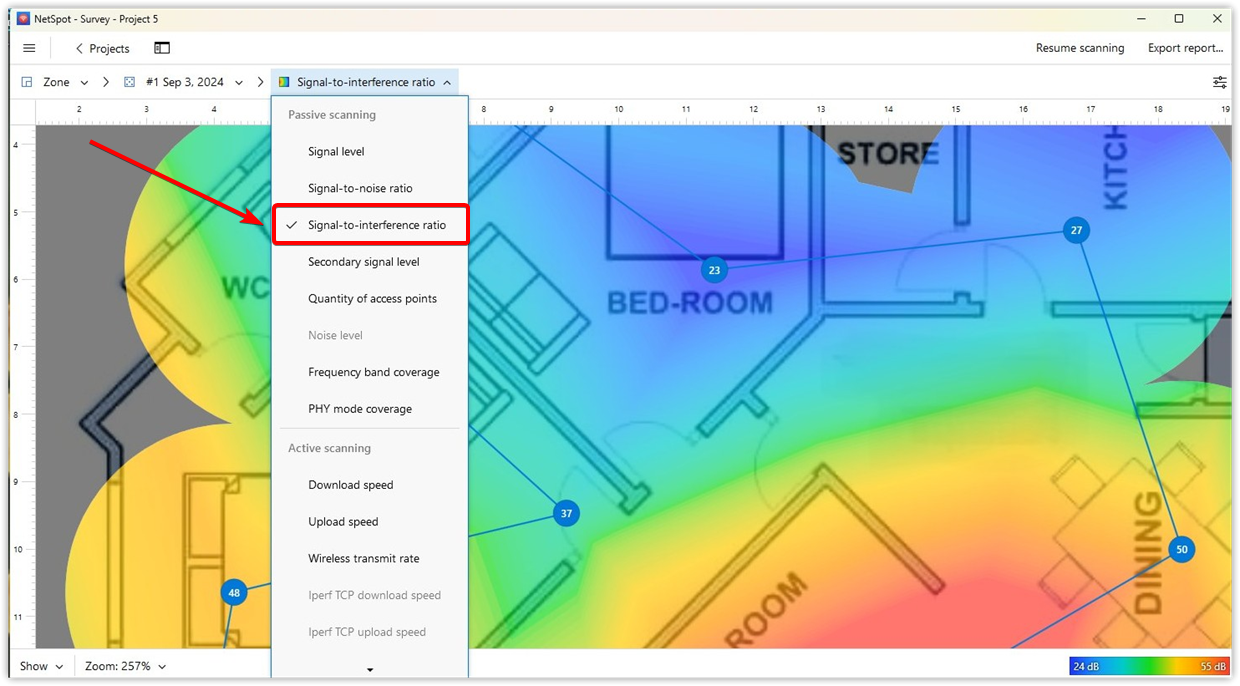This screenshot has height=686, width=1240.
Task: Select access point marker 23 in Bed-Room
Action: [x=714, y=269]
